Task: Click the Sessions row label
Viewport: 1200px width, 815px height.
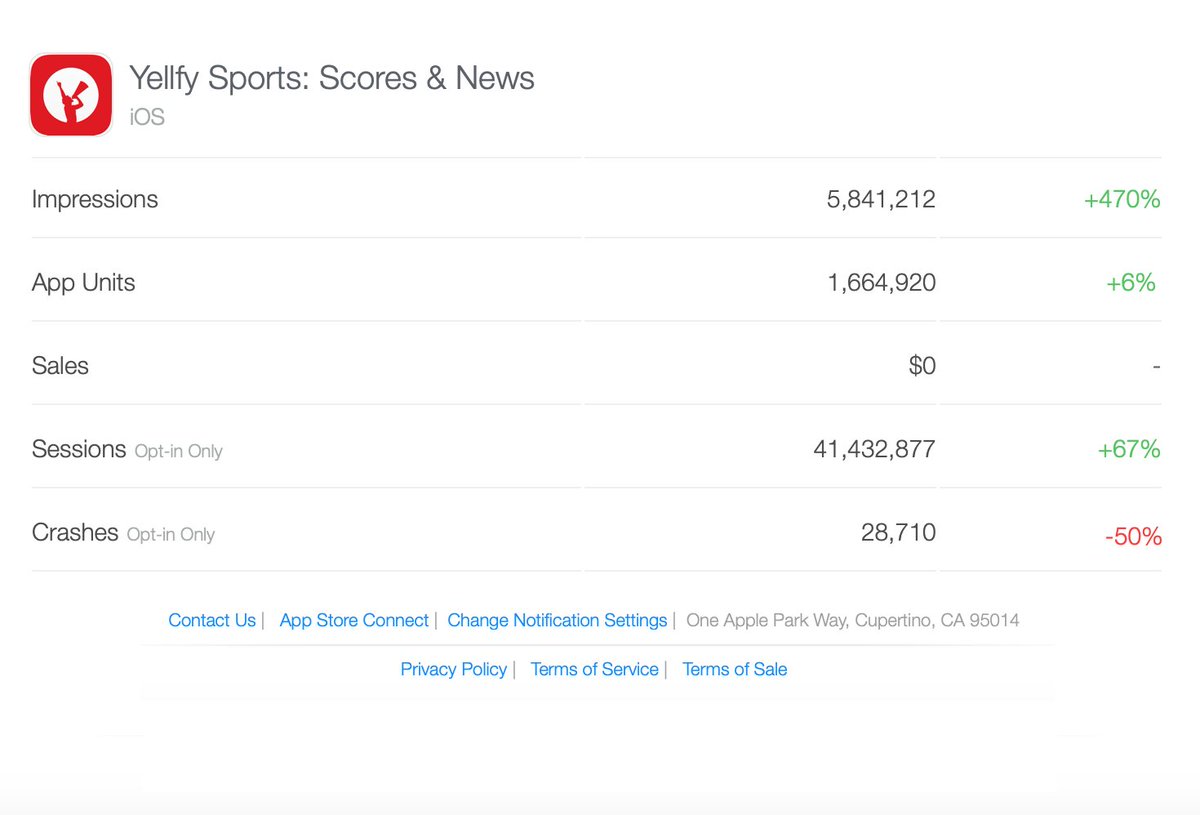Action: (x=79, y=449)
